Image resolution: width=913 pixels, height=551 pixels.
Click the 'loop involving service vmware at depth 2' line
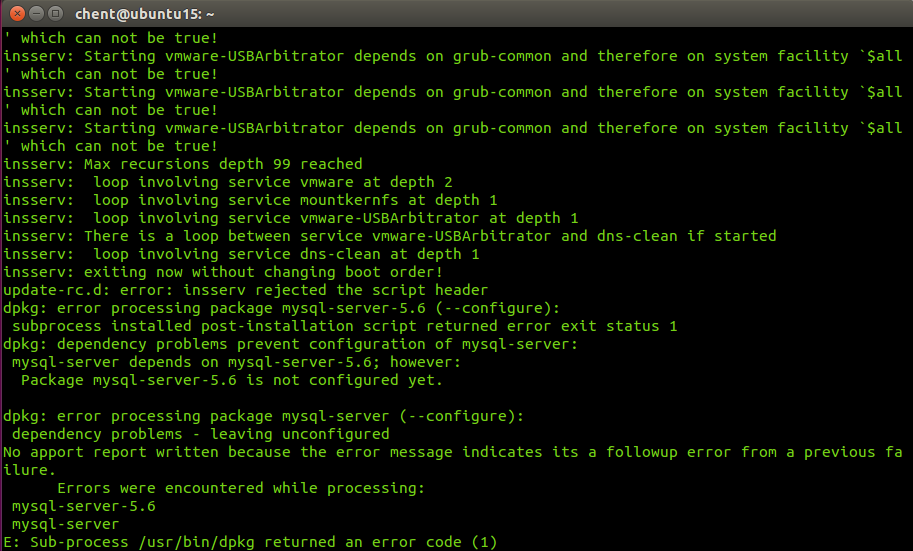coord(228,182)
